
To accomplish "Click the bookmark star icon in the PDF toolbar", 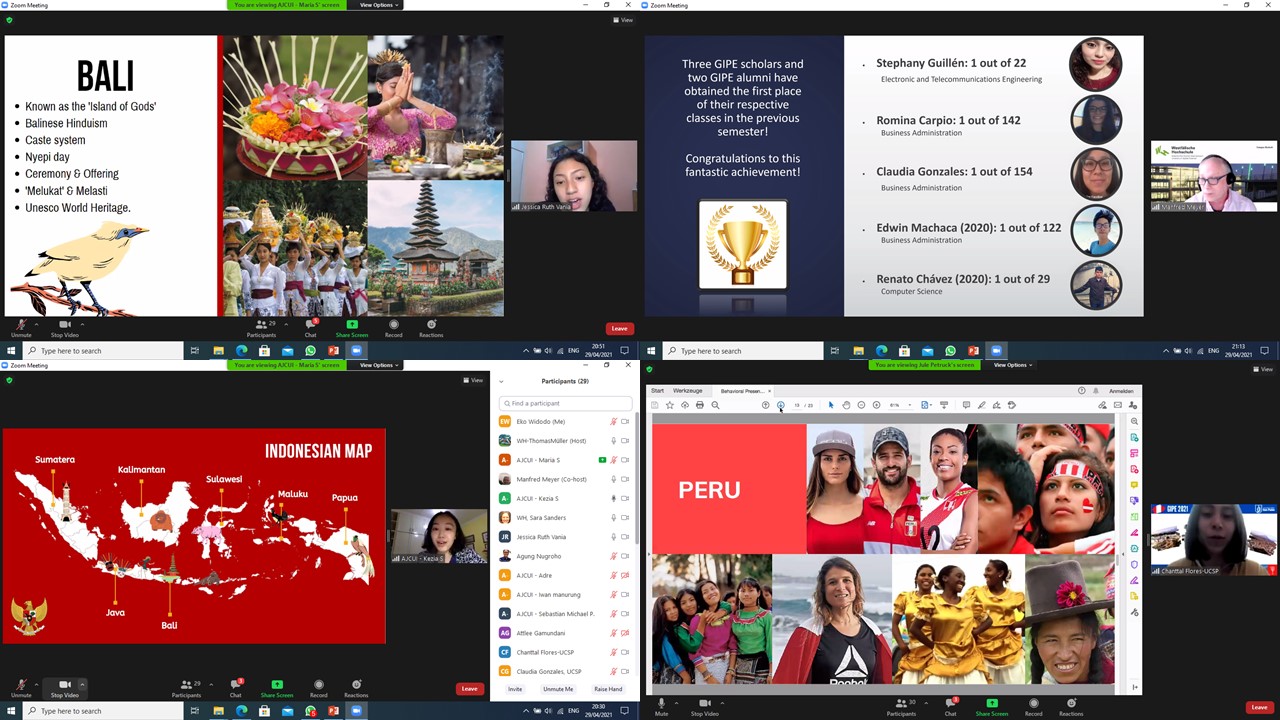I will click(x=670, y=405).
